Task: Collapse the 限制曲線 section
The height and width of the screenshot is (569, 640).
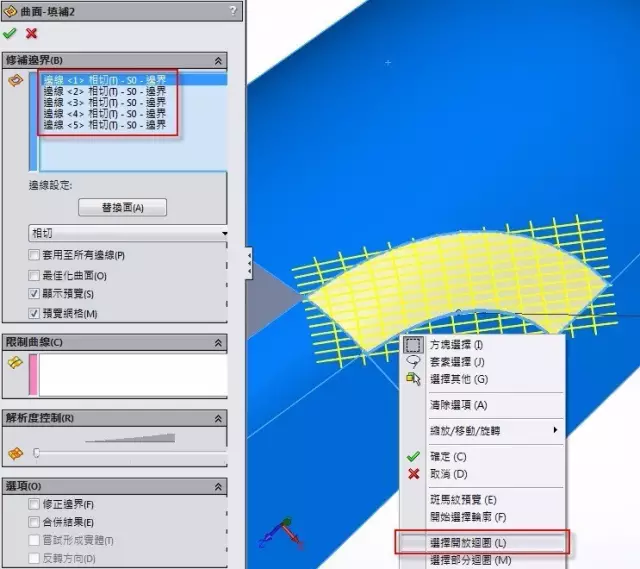Action: (x=218, y=343)
